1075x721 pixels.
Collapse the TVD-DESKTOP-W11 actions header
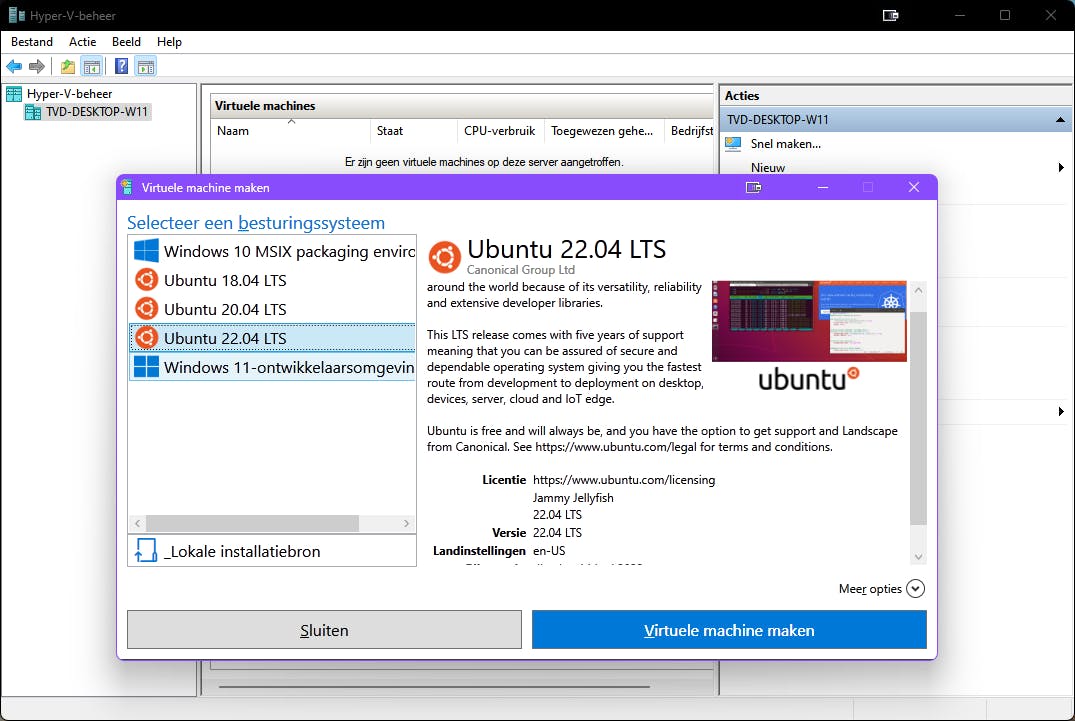(1060, 120)
